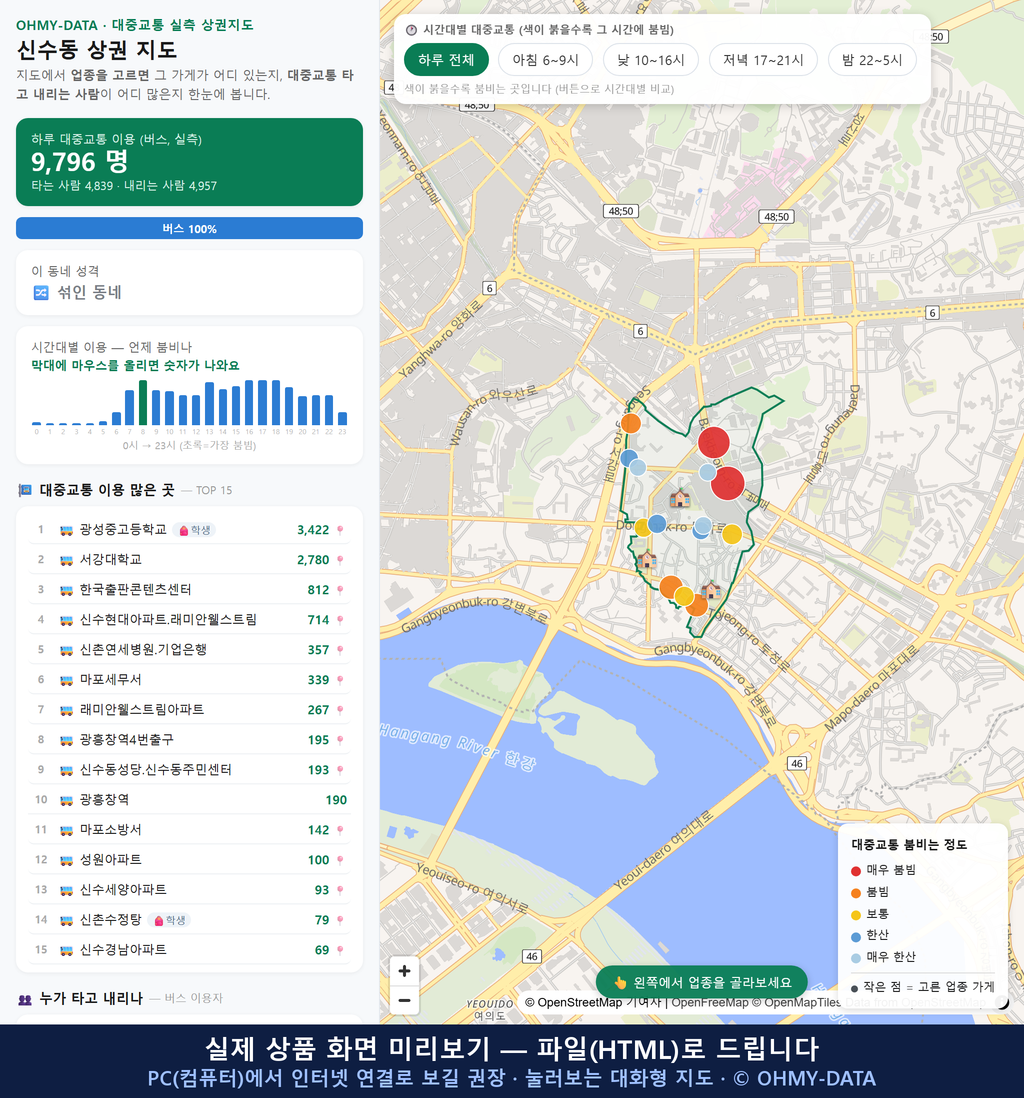Viewport: 1024px width, 1098px height.
Task: Click the people icon beside 누가 타고 내리나
Action: pyautogui.click(x=25, y=999)
